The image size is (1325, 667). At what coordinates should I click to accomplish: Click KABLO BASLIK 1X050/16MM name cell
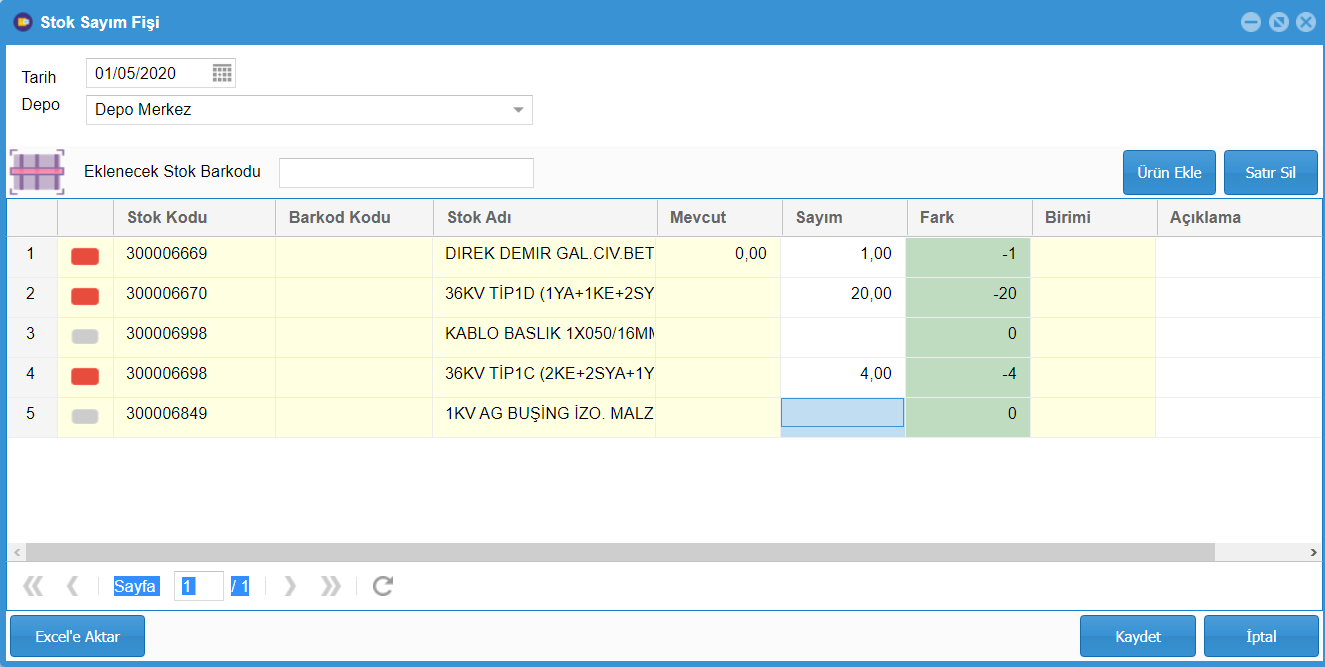(x=545, y=337)
